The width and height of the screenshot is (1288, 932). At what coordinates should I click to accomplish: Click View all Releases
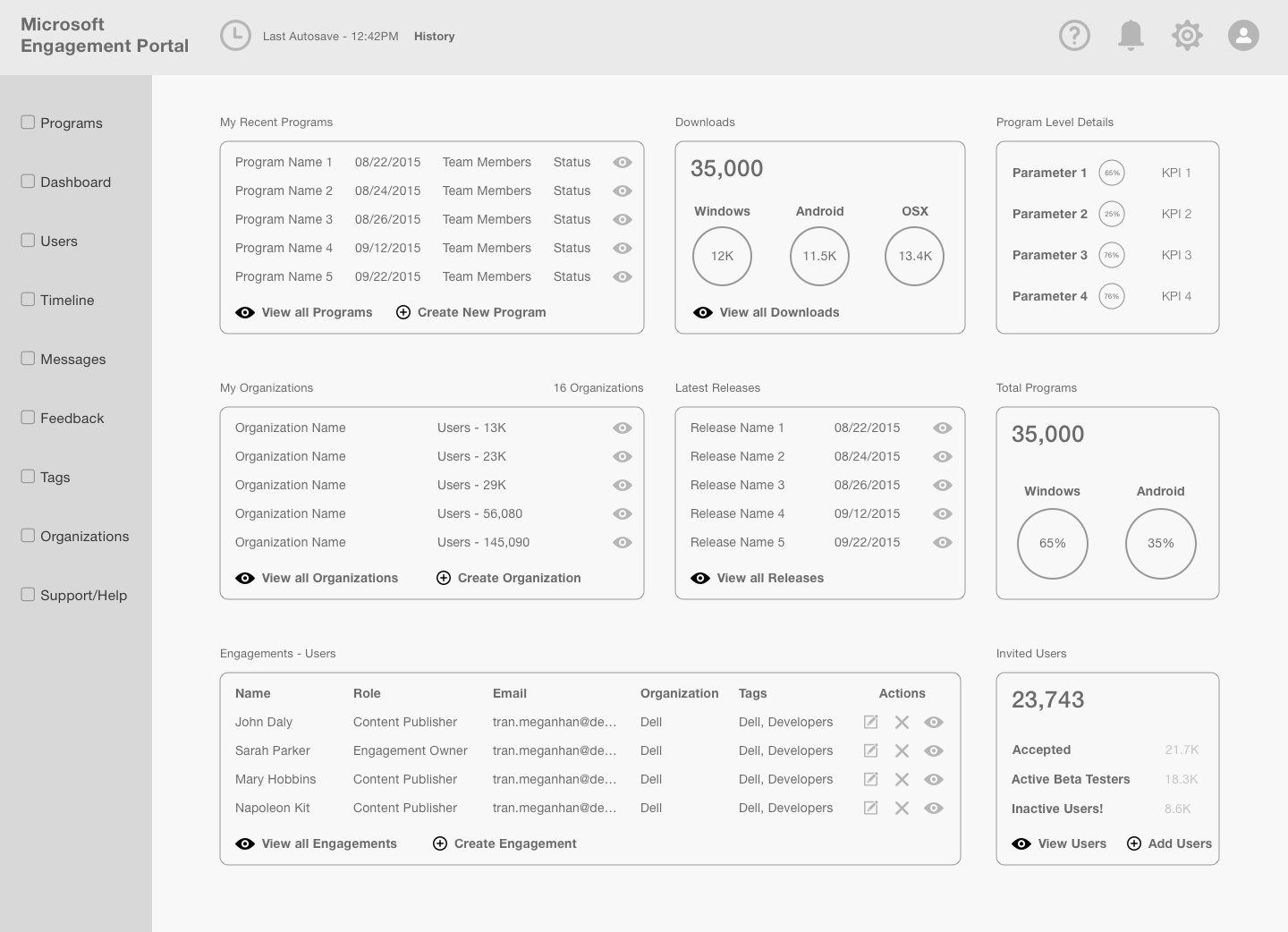(758, 578)
